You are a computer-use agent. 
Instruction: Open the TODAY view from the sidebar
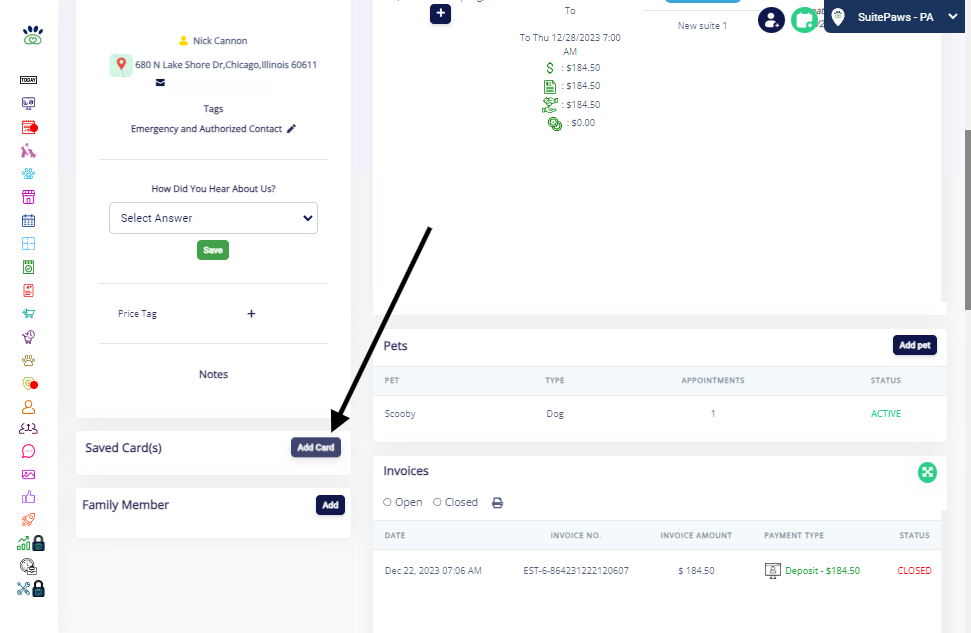pos(28,80)
